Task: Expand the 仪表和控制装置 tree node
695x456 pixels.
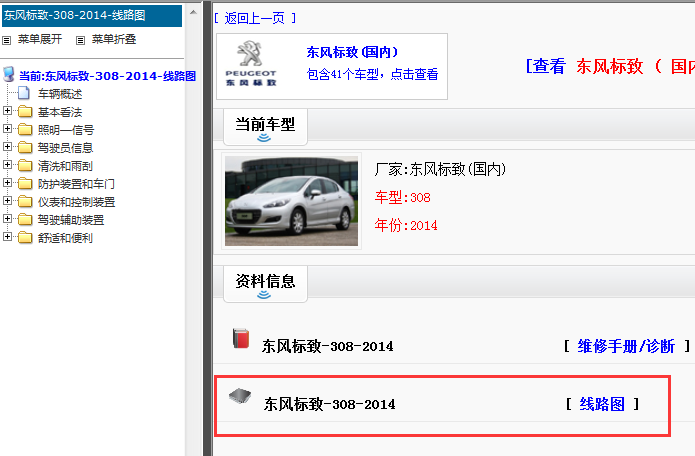Action: click(x=7, y=201)
